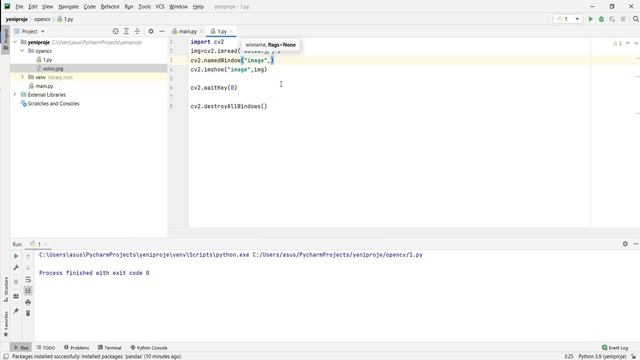
Task: Open the VCS menu
Action: 160,7
